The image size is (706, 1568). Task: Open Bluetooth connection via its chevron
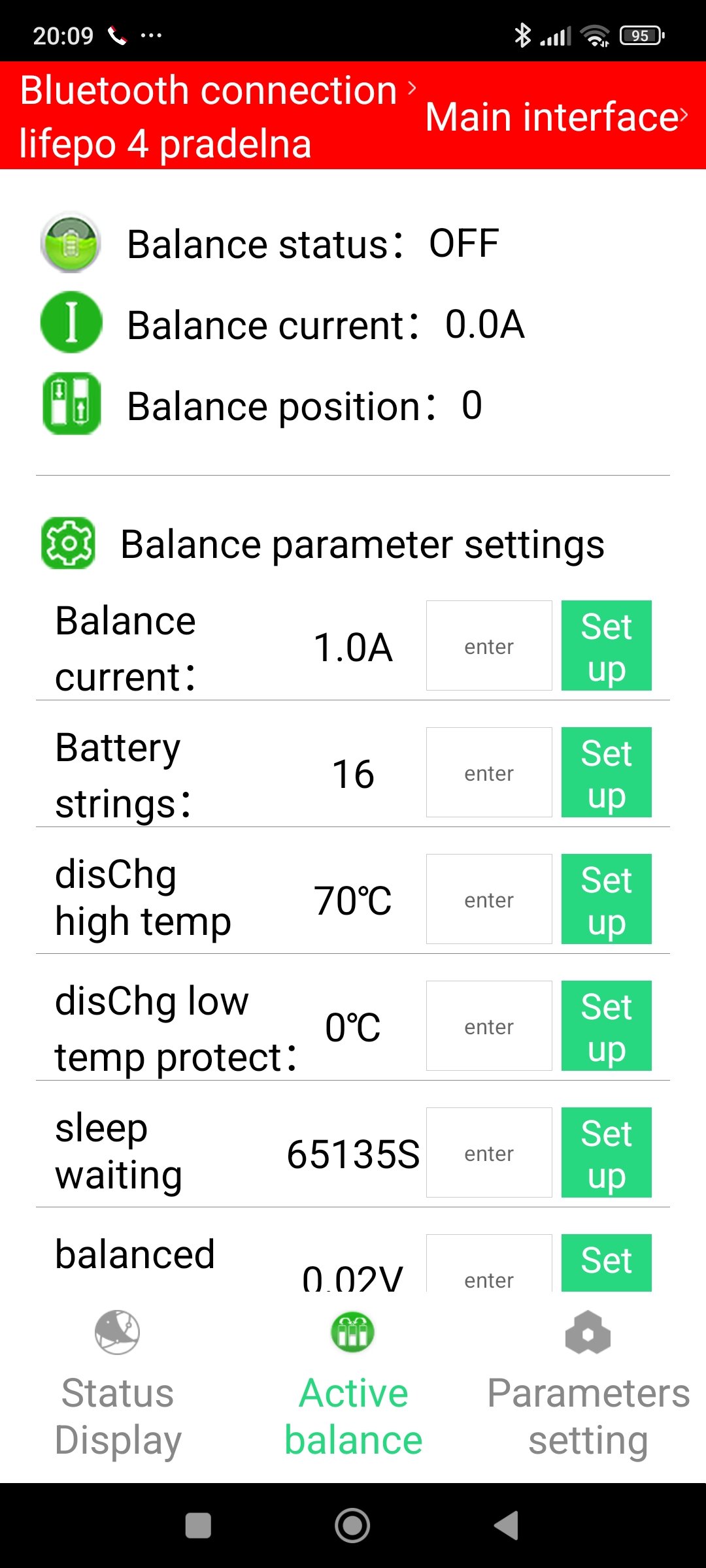412,88
